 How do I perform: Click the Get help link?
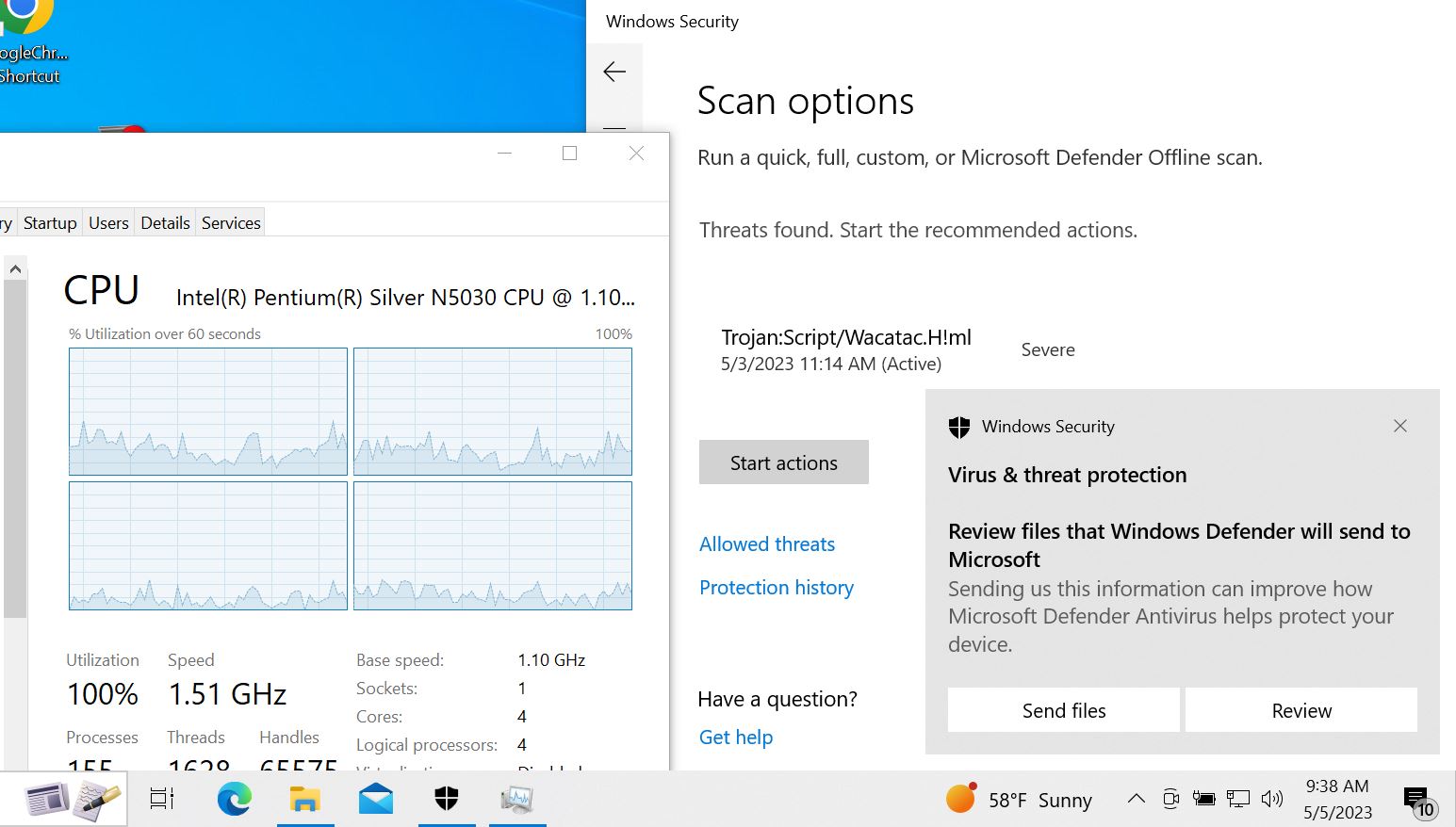click(736, 738)
